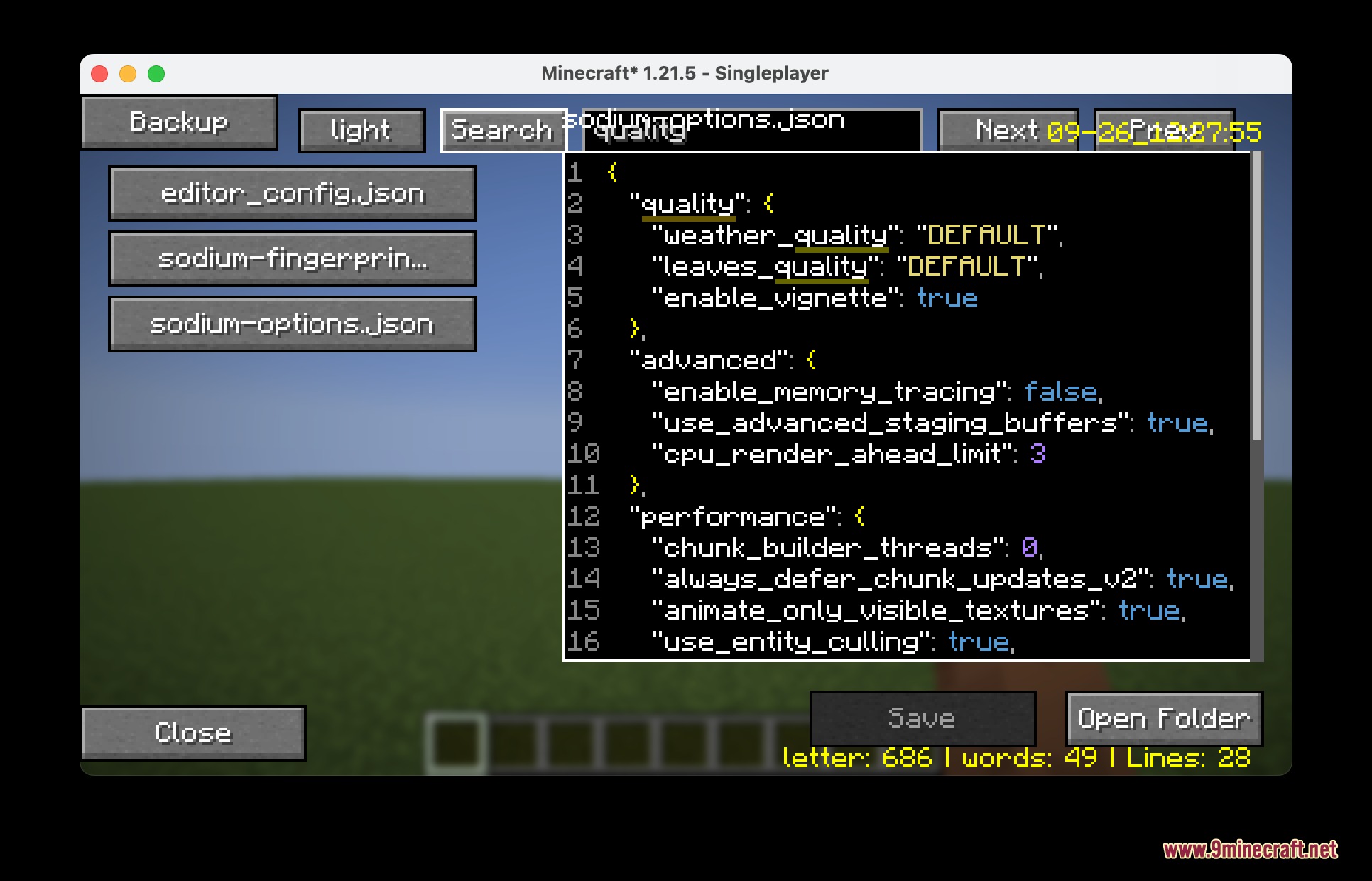Close the config editor screen
The height and width of the screenshot is (881, 1372).
(193, 733)
